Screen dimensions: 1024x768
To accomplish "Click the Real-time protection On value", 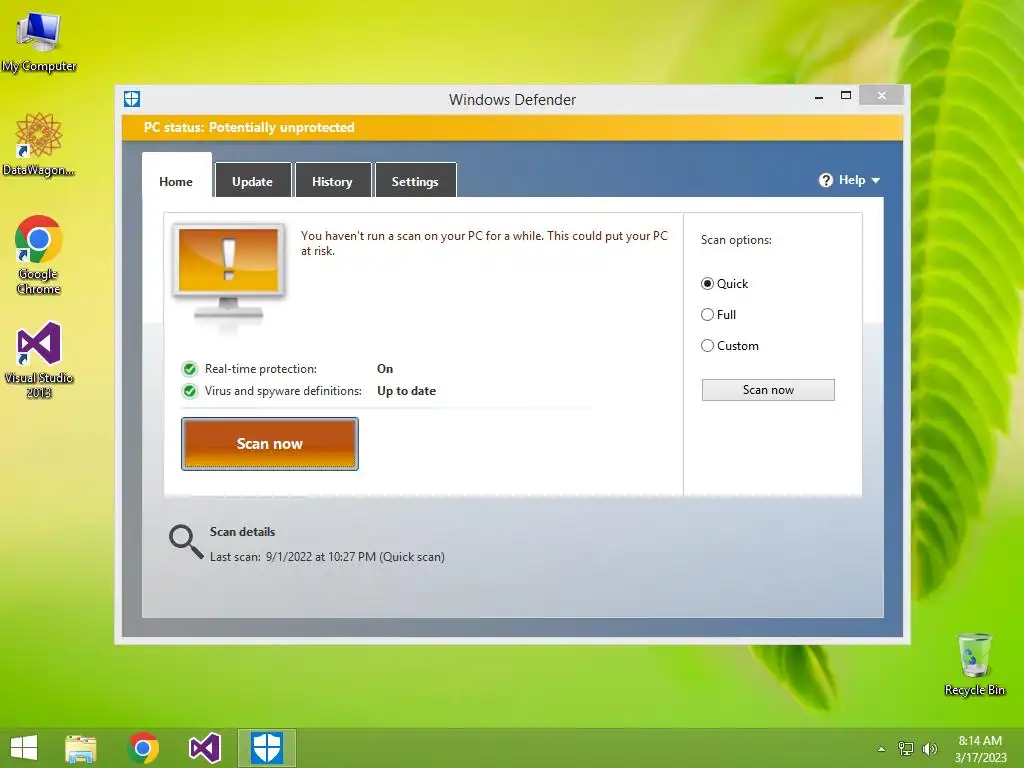I will point(385,369).
